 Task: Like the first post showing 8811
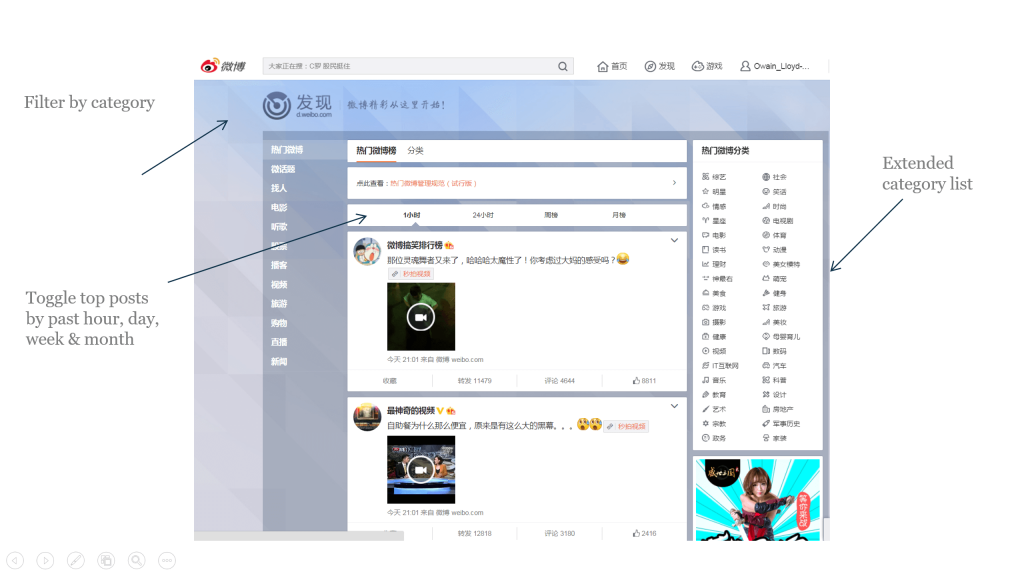[644, 381]
